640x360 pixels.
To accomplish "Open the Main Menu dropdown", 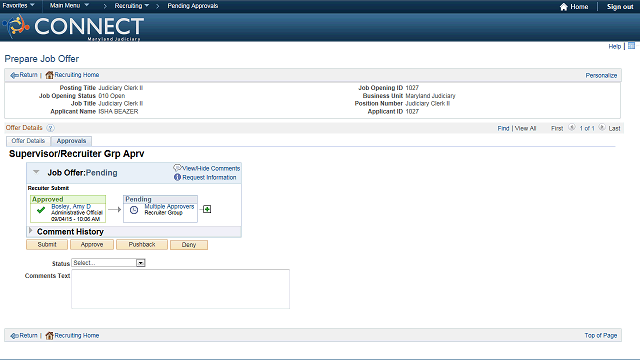I will pos(69,5).
